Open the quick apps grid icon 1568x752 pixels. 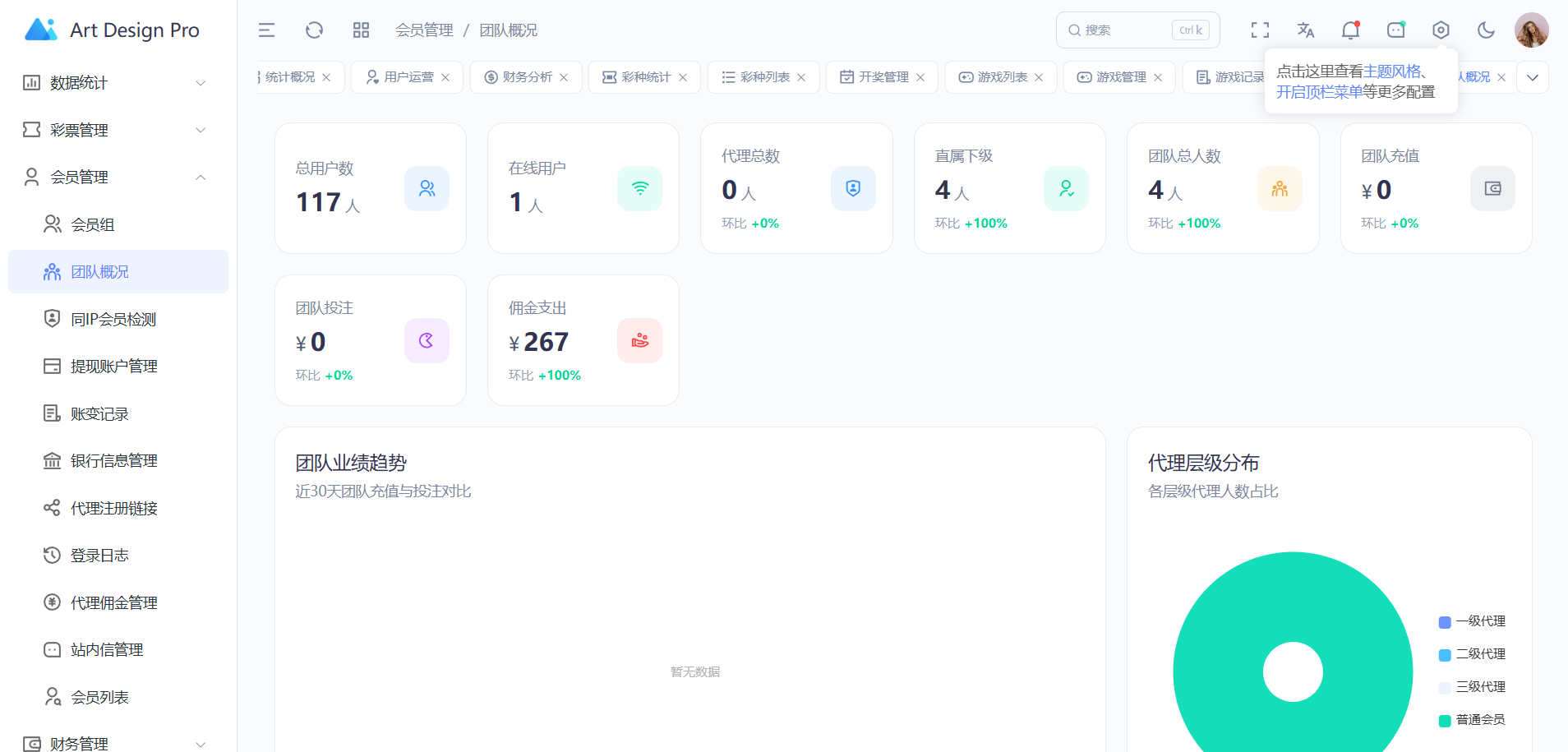click(x=361, y=30)
